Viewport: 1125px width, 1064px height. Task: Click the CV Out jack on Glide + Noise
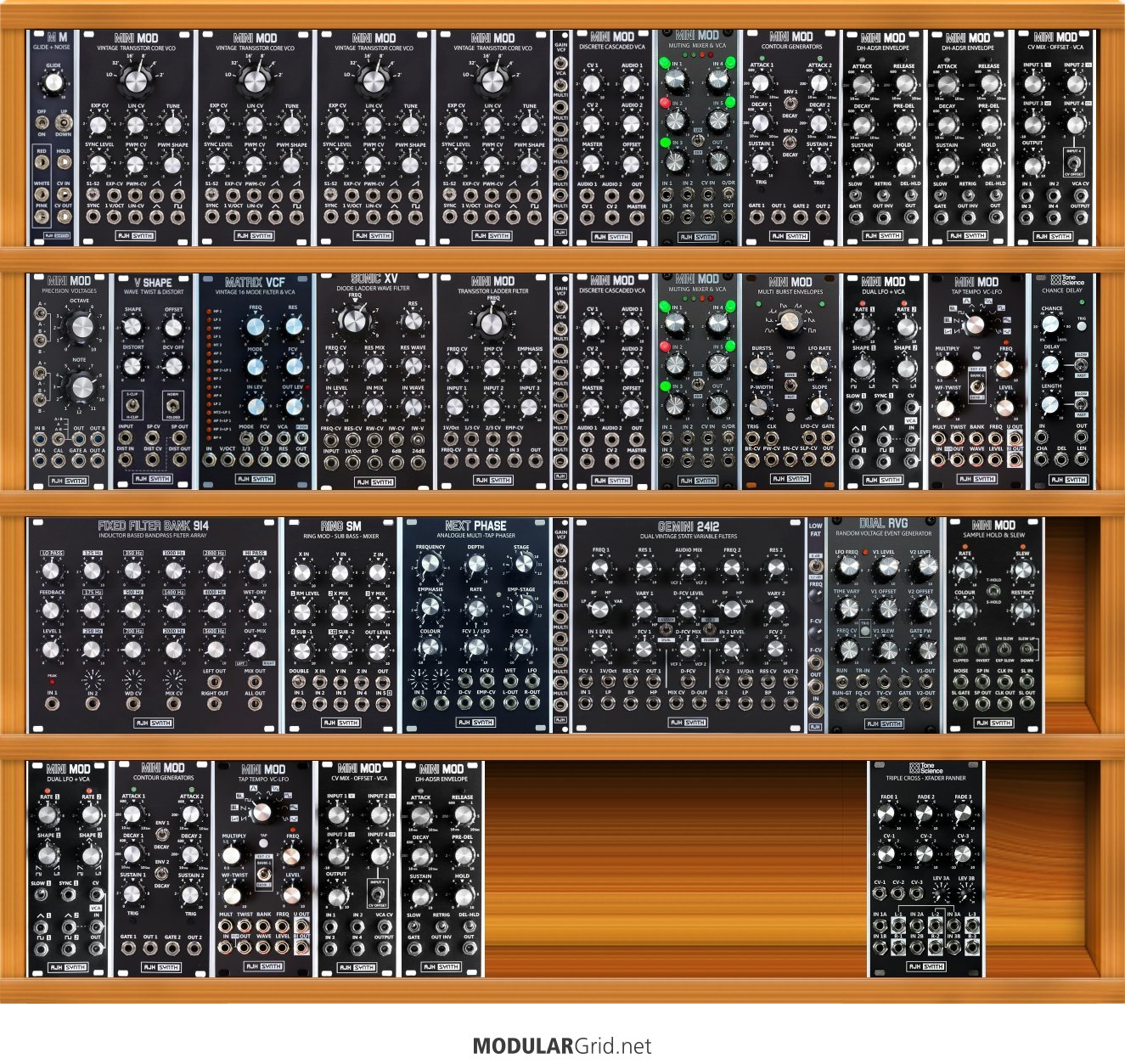click(64, 217)
